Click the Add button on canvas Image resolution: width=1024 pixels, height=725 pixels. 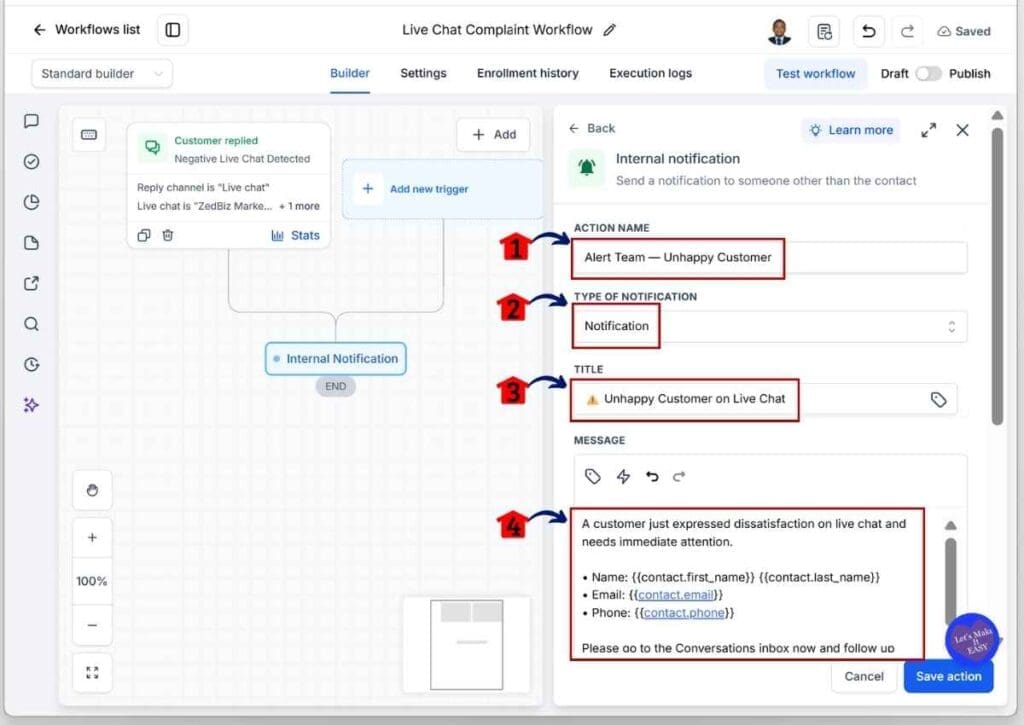[494, 135]
